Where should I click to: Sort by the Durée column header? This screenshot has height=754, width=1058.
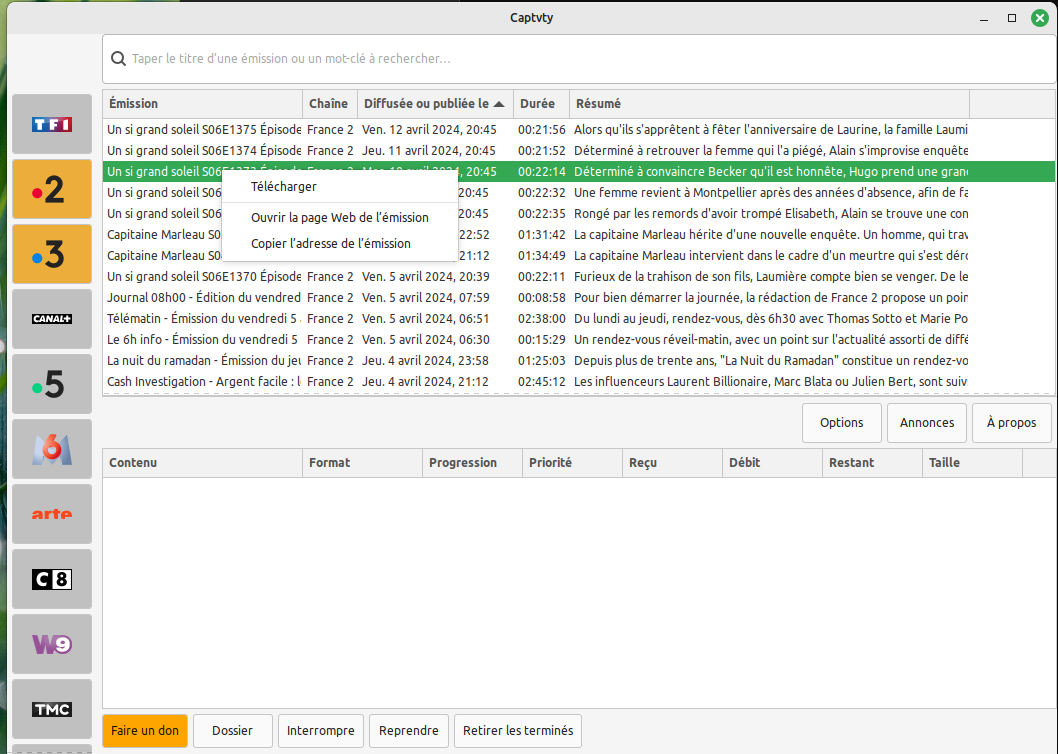(539, 103)
